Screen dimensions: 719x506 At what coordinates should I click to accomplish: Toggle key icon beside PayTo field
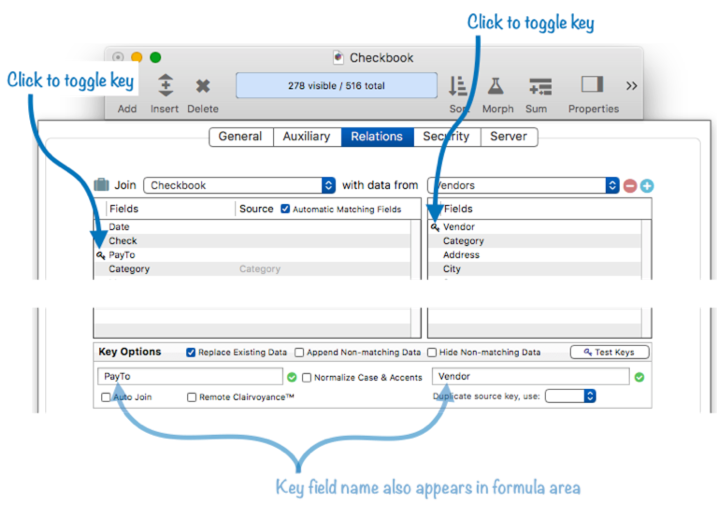(101, 255)
